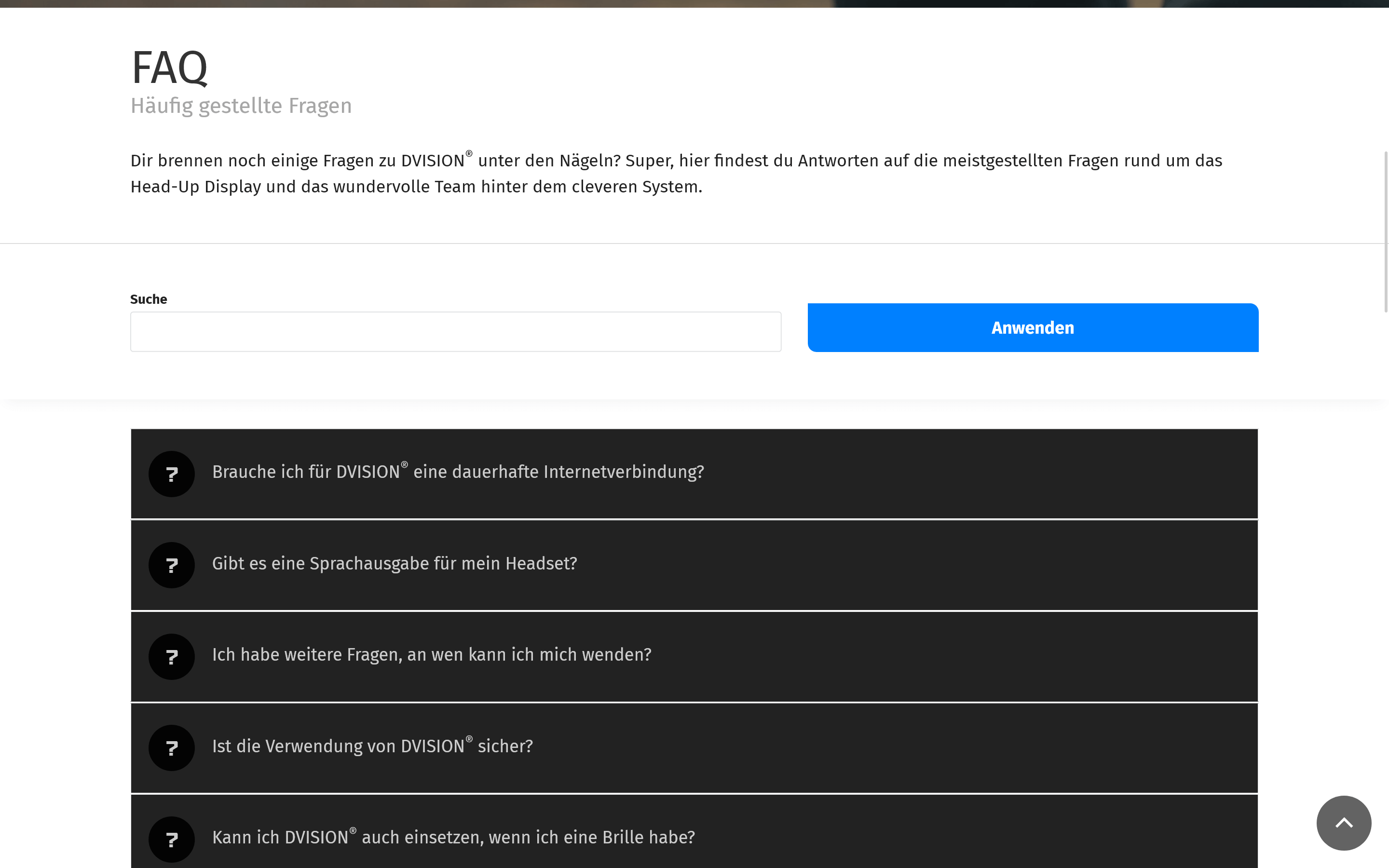Screen dimensions: 1389x868
Task: Click question mark icon beside 'sicher?' question
Action: [x=172, y=748]
